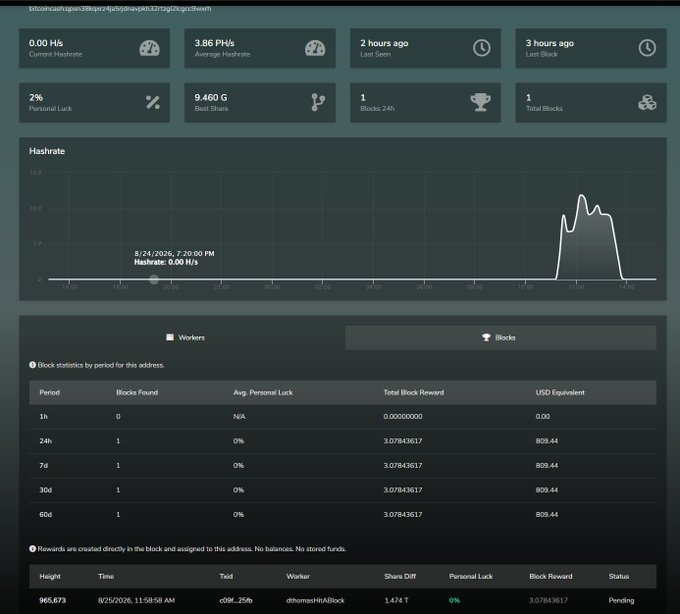Click the Best Share branch icon
The image size is (680, 614).
(x=318, y=102)
